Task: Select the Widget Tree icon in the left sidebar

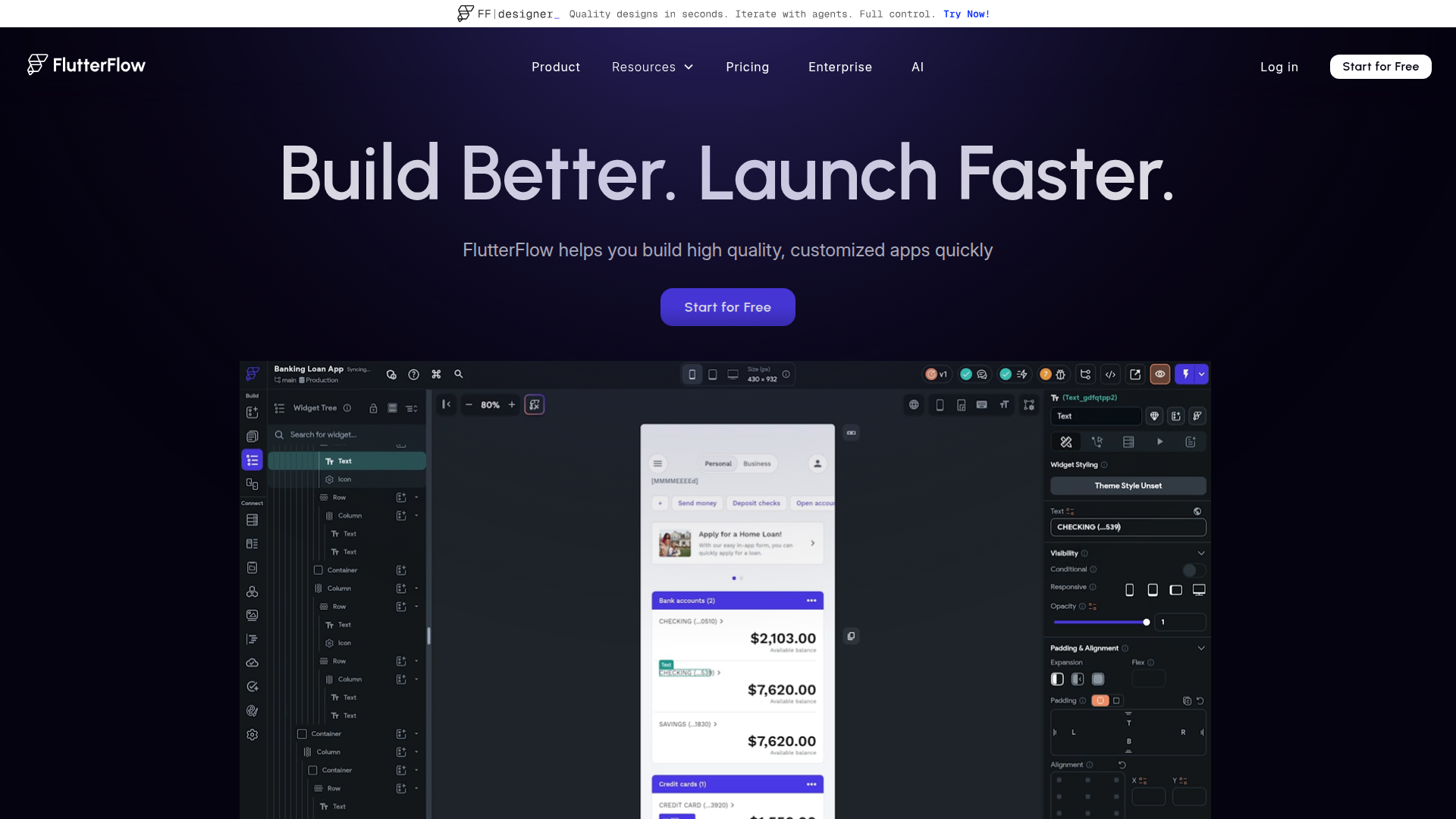Action: coord(252,460)
